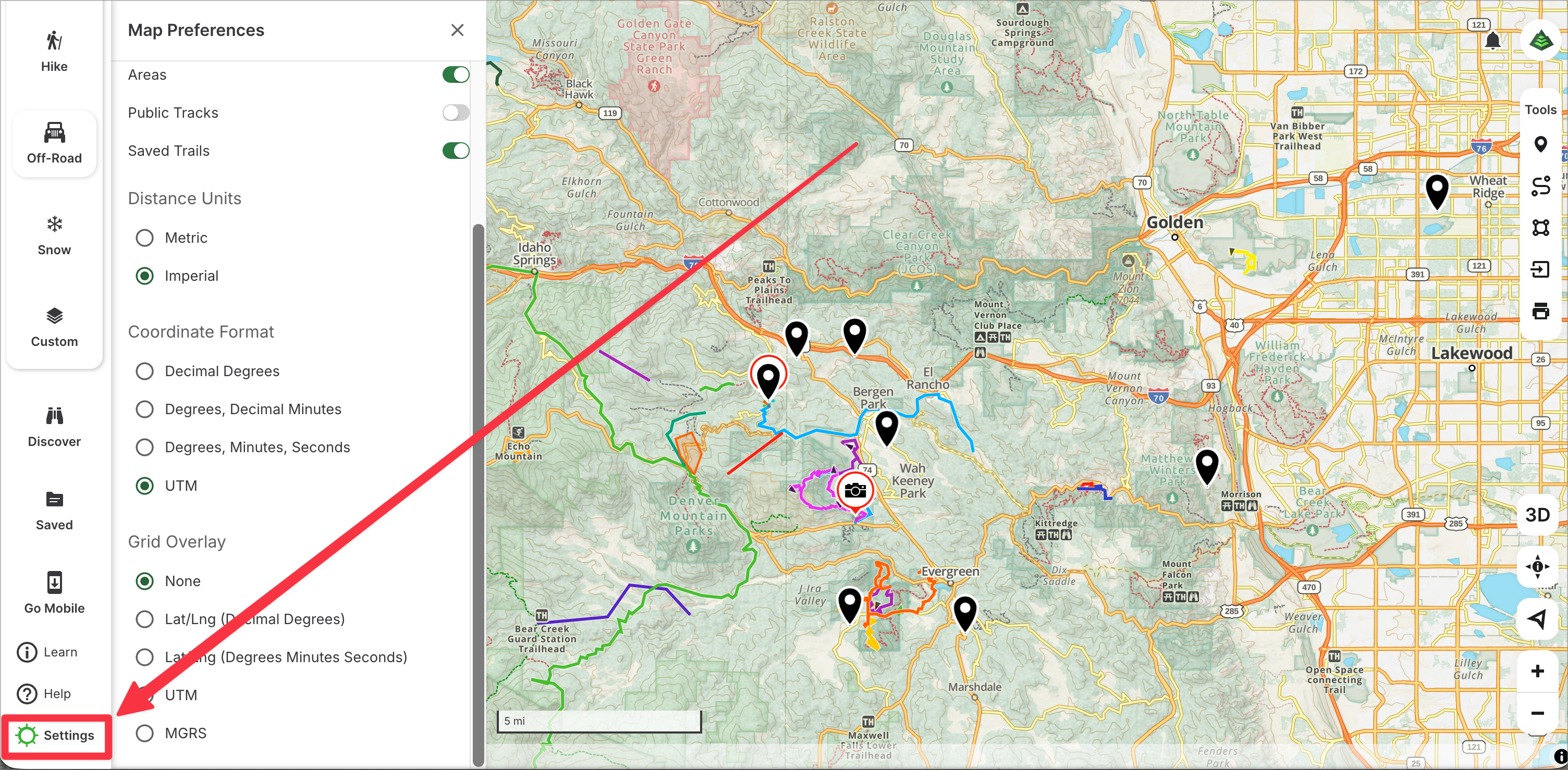Viewport: 1568px width, 770px height.
Task: Center map on my location
Action: tap(1537, 618)
